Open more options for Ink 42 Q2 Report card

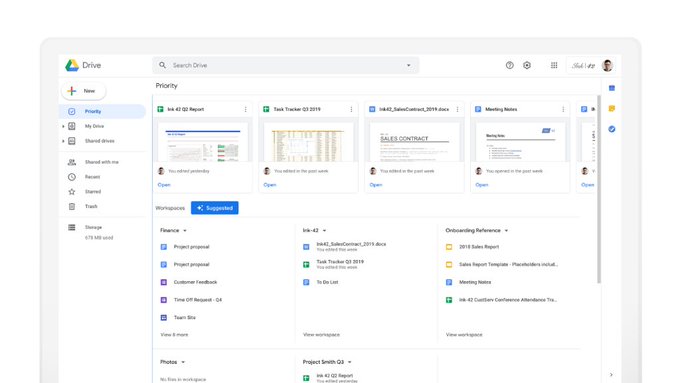pyautogui.click(x=245, y=109)
